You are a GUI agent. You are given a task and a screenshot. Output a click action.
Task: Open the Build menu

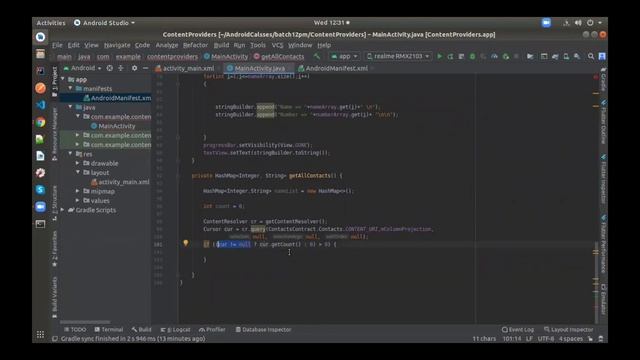click(x=221, y=45)
